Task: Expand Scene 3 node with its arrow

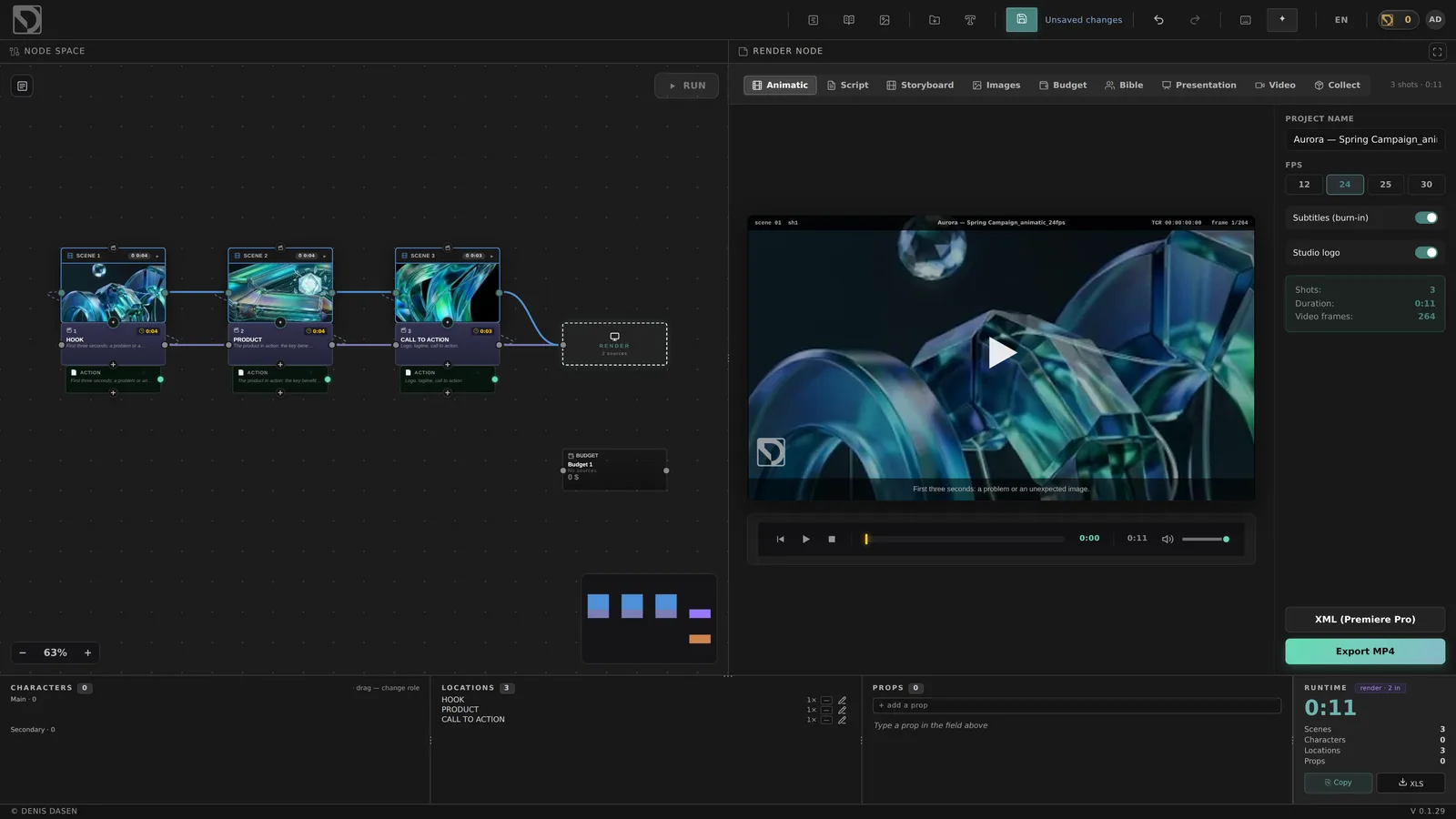Action: [491, 256]
